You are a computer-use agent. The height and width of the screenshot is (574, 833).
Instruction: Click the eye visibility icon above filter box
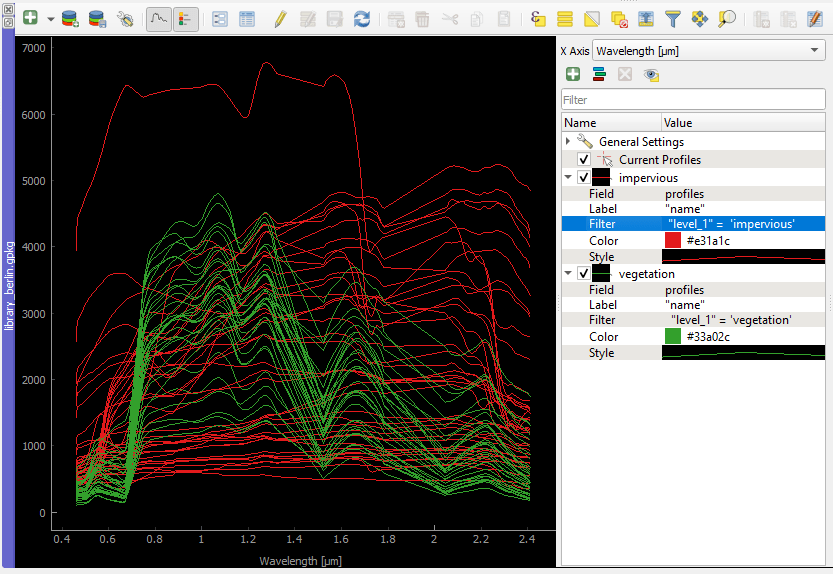coord(651,74)
